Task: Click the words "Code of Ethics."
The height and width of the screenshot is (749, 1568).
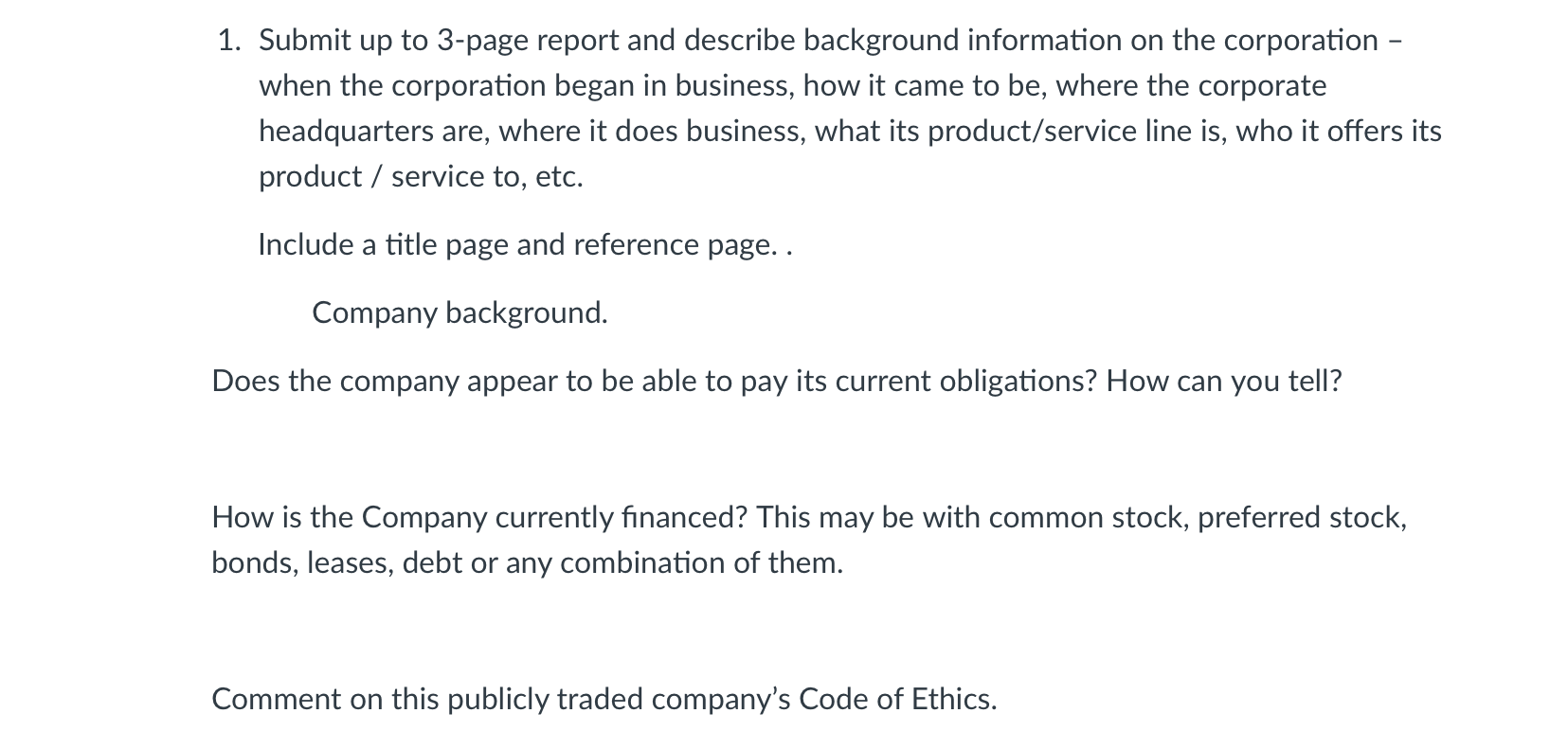Action: 898,700
